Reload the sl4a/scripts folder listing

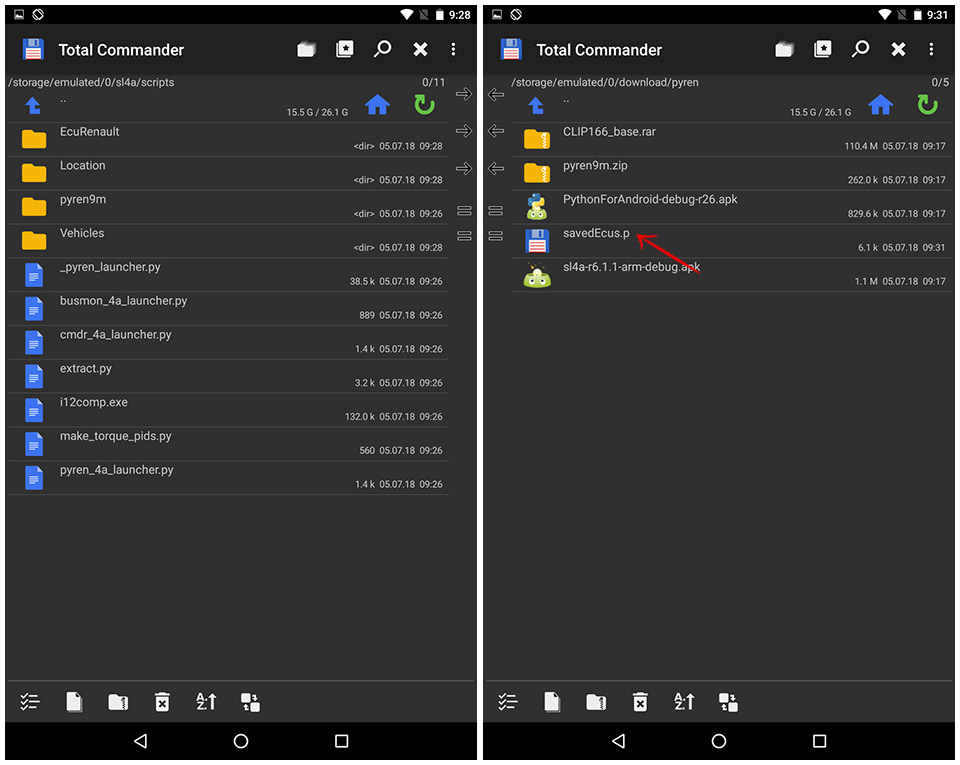pos(424,105)
